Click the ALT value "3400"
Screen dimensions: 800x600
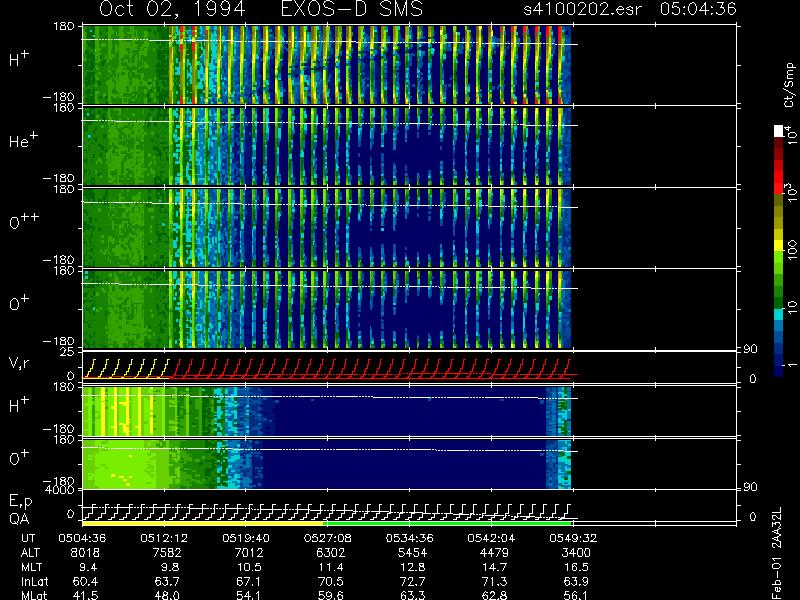click(x=576, y=553)
